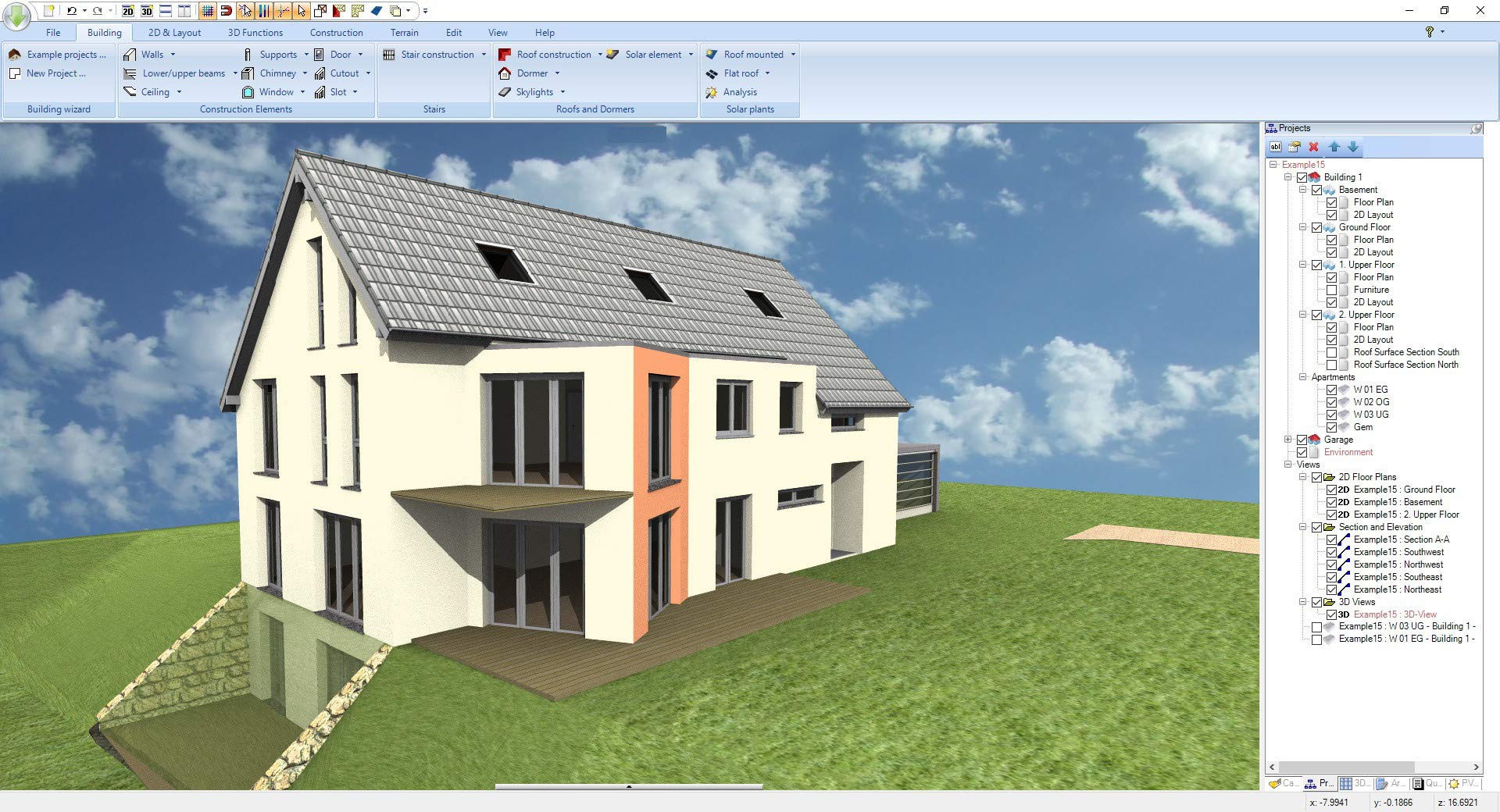Expand the Garage tree node
Viewport: 1500px width, 812px height.
point(1288,440)
